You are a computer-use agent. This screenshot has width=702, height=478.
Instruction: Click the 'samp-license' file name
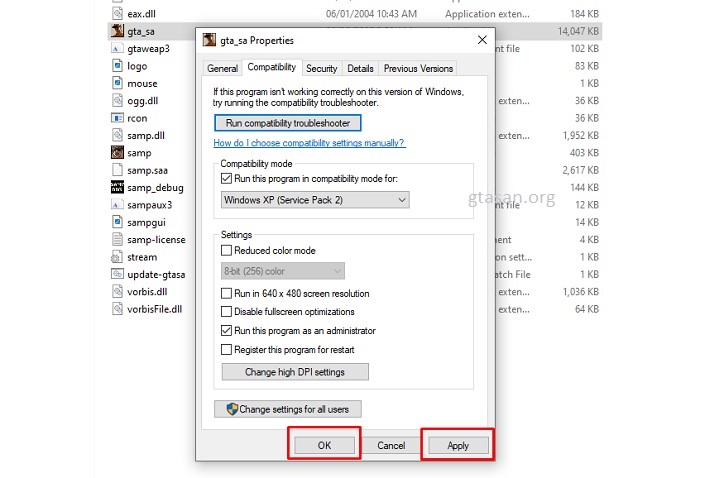coord(156,239)
